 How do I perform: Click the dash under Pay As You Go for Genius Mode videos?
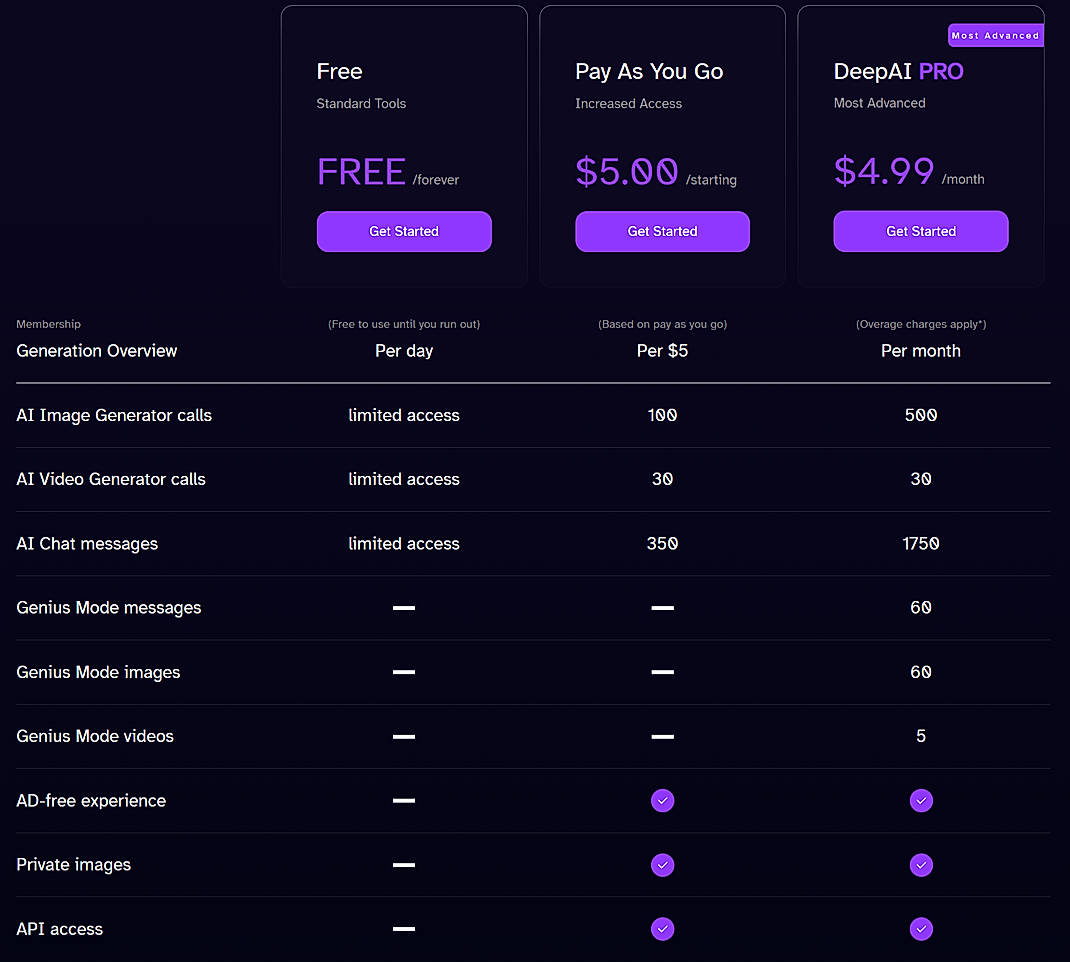click(x=662, y=736)
